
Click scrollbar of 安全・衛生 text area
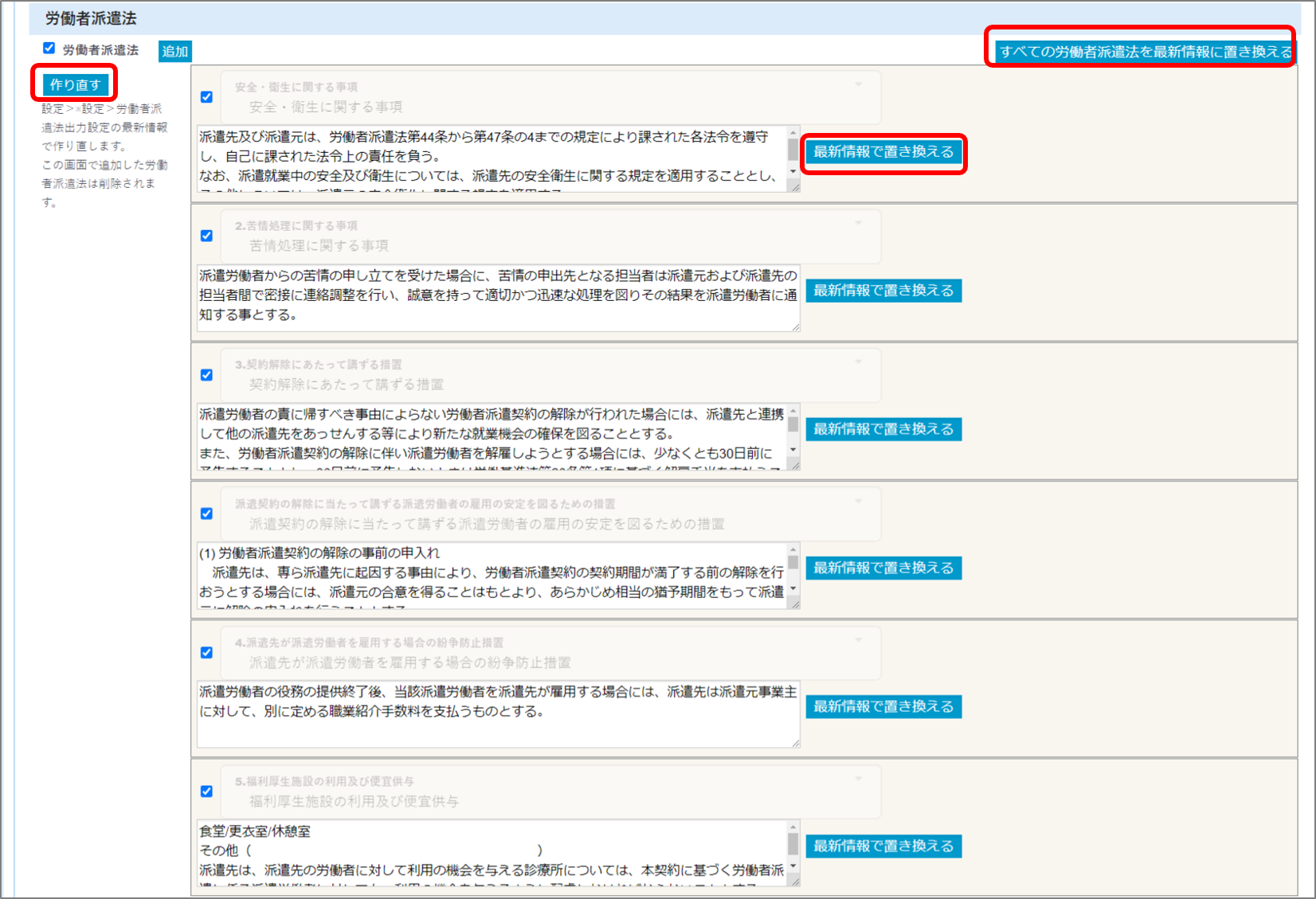pyautogui.click(x=793, y=154)
